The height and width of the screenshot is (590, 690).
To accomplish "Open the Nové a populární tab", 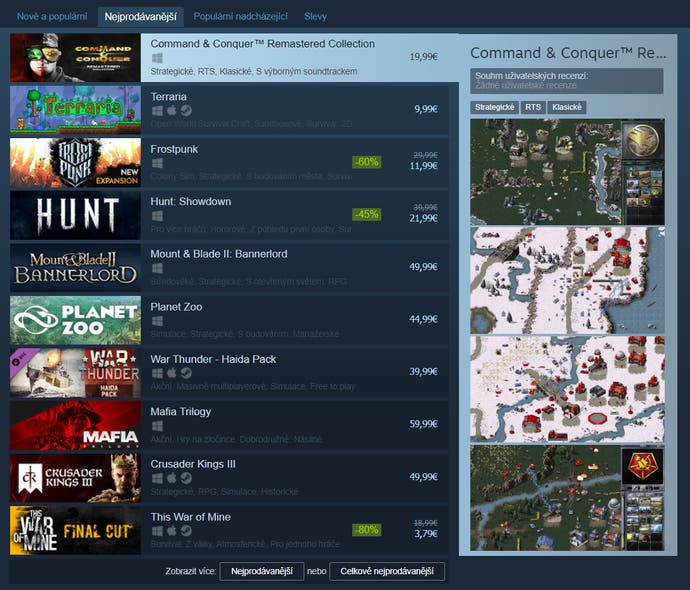I will point(52,17).
